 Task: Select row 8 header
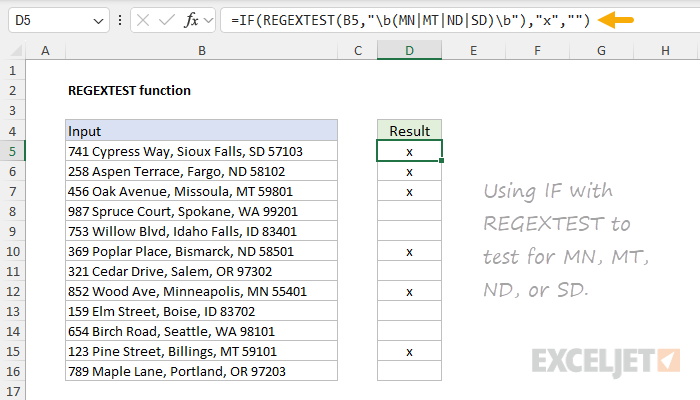12,211
